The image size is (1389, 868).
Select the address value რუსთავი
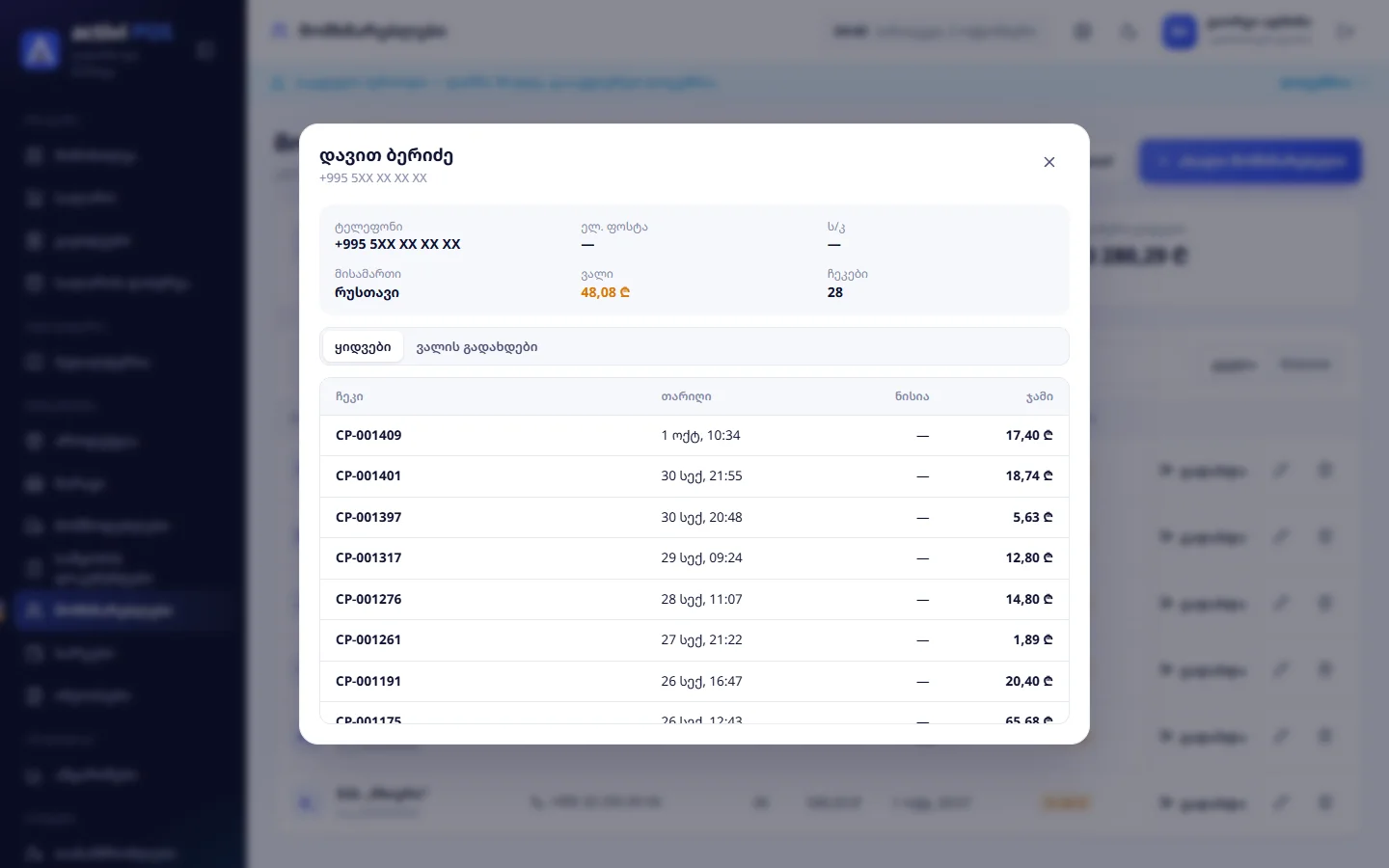[x=367, y=292]
